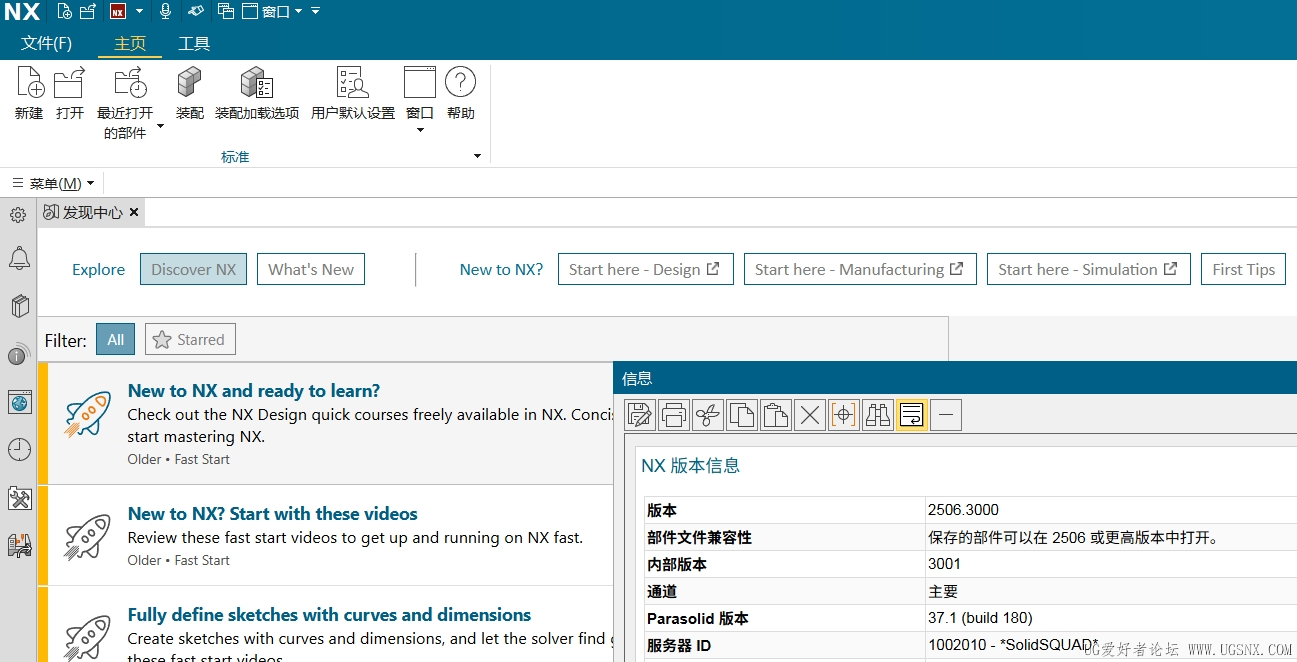Screen dimensions: 1297x662
Task: Click the settings gear in resource bar
Action: click(18, 215)
